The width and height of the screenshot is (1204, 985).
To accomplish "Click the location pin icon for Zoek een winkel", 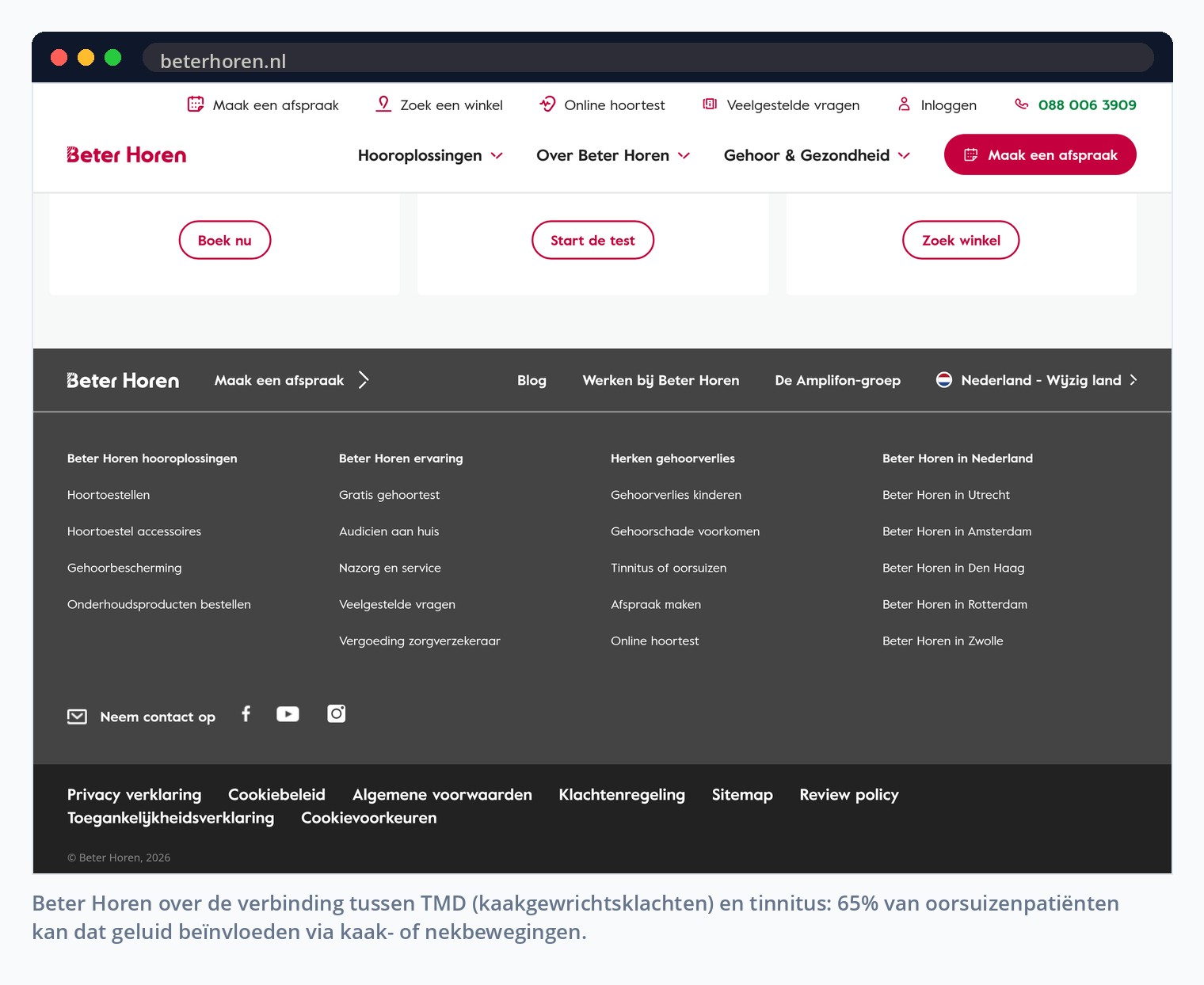I will (383, 105).
